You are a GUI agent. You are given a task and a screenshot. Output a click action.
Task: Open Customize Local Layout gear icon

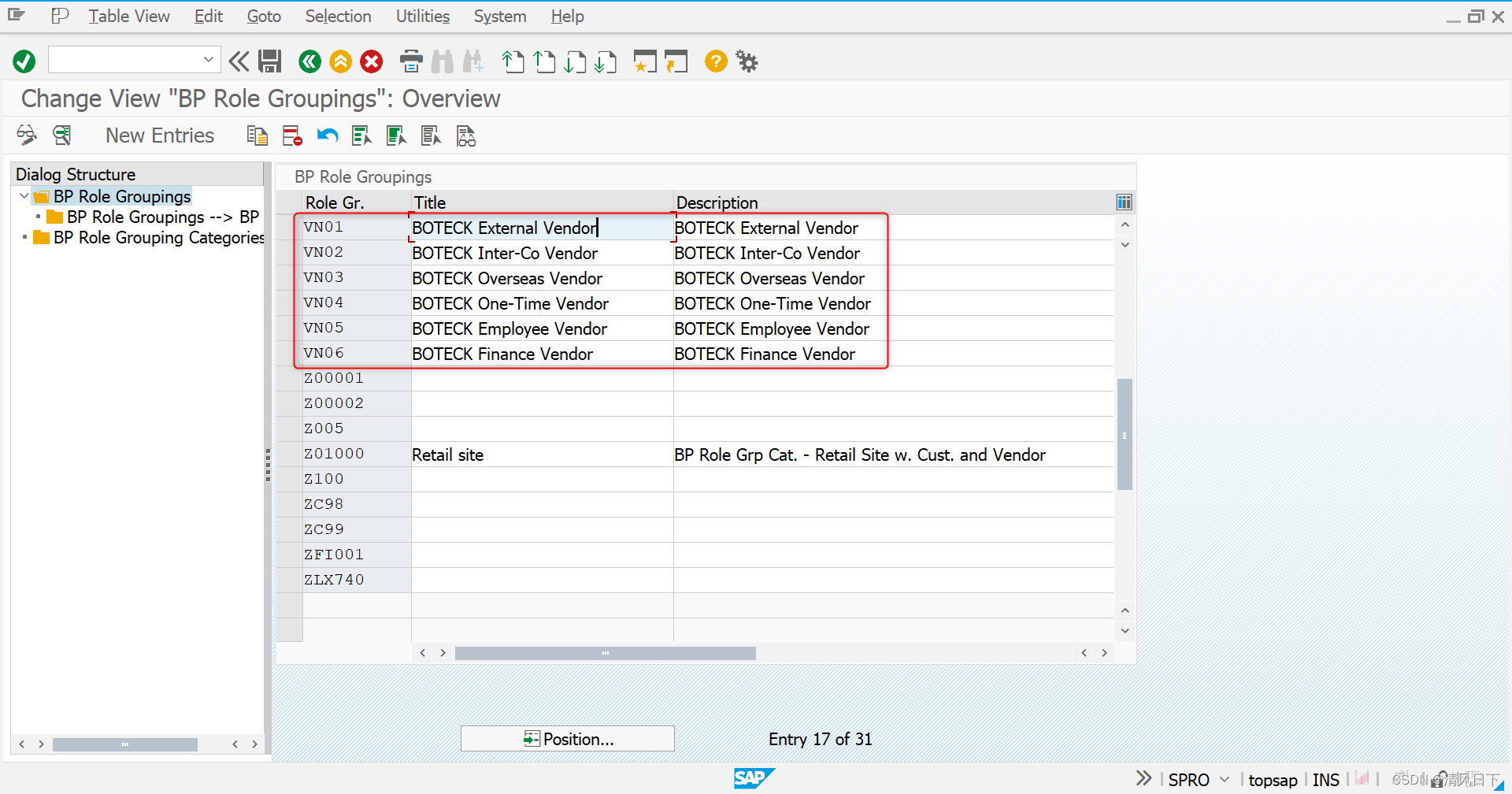click(747, 61)
